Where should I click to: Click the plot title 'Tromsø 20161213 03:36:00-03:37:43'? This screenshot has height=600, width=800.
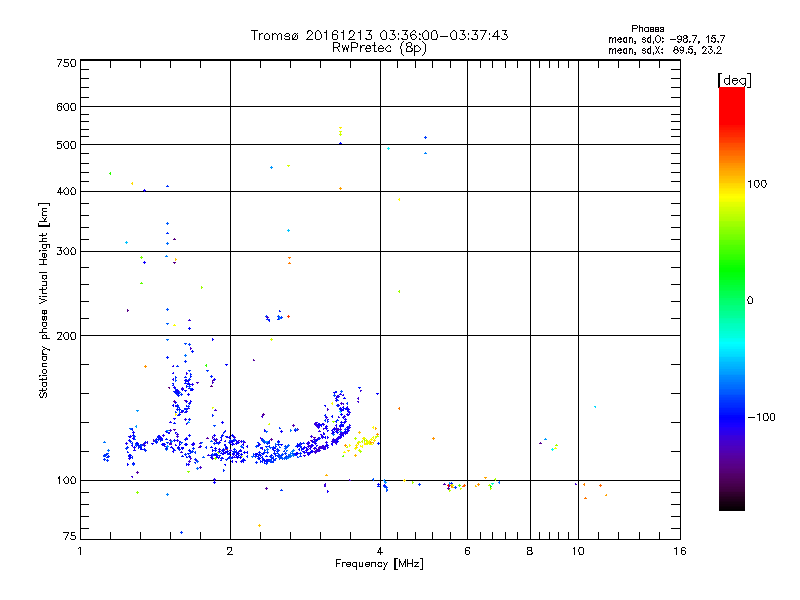pos(379,35)
